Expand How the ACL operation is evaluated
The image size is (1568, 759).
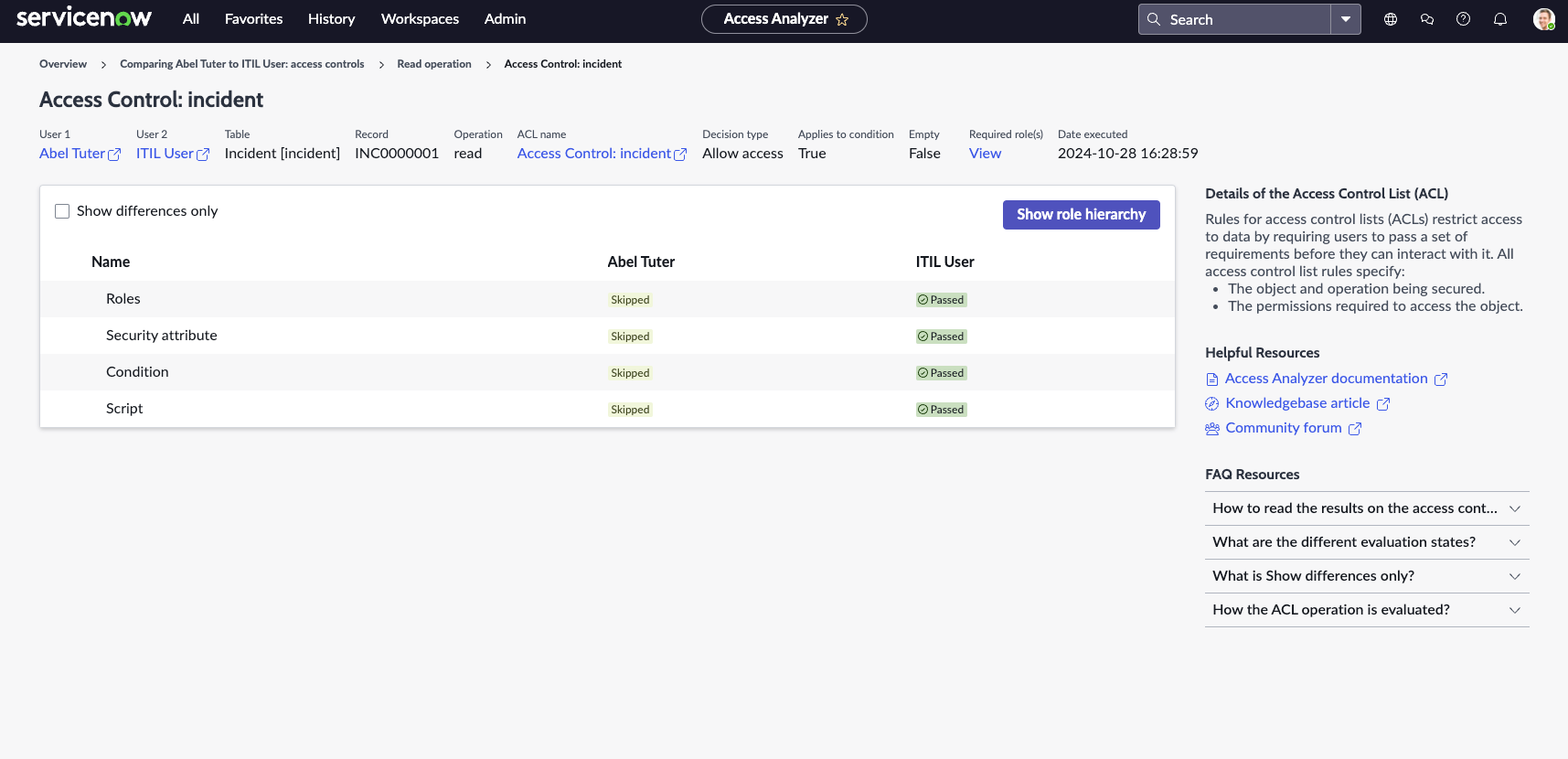tap(1367, 610)
